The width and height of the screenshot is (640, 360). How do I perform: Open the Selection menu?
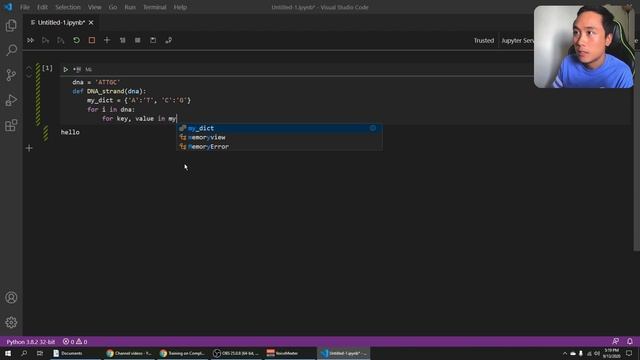(x=68, y=7)
